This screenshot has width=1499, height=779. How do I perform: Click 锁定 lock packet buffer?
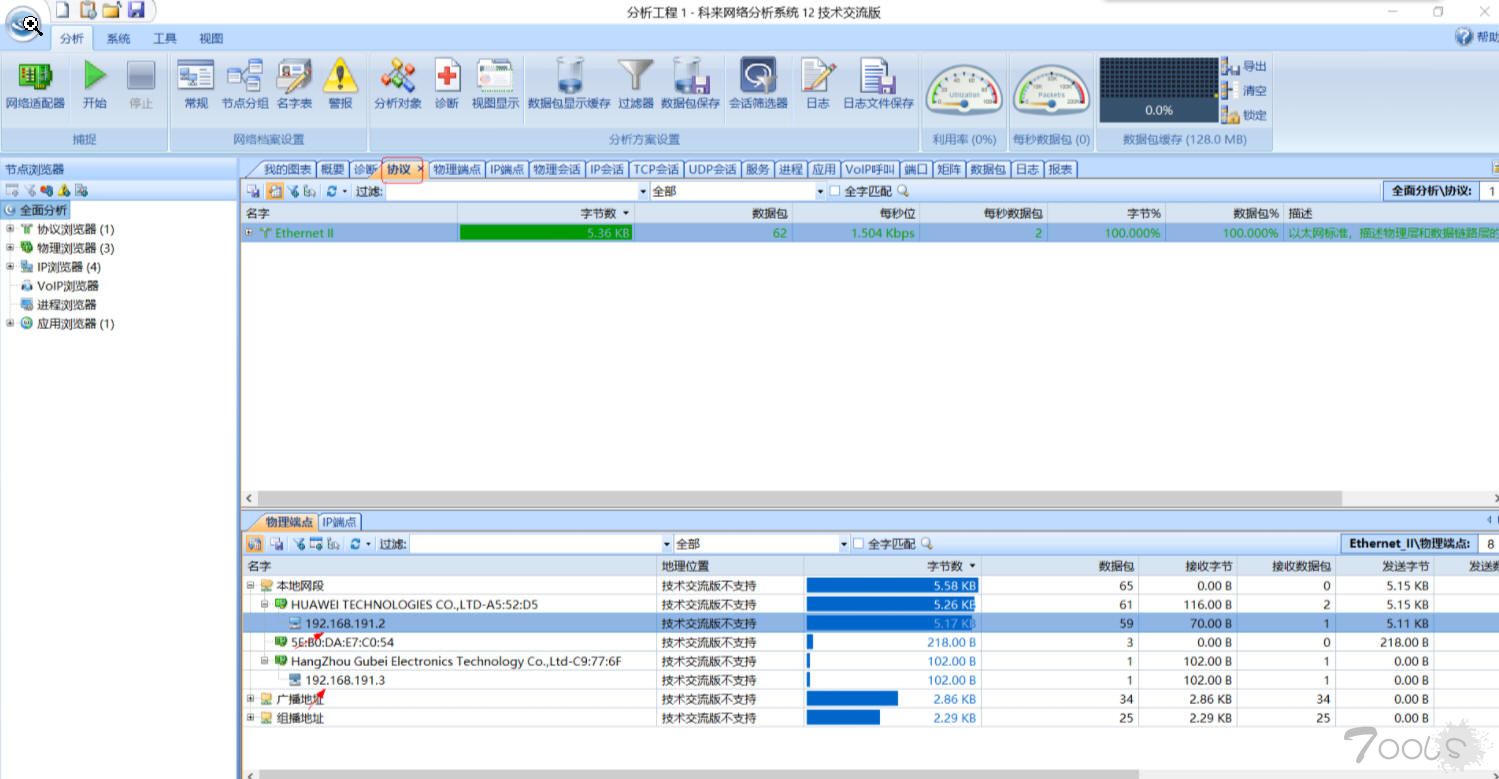pos(1244,115)
